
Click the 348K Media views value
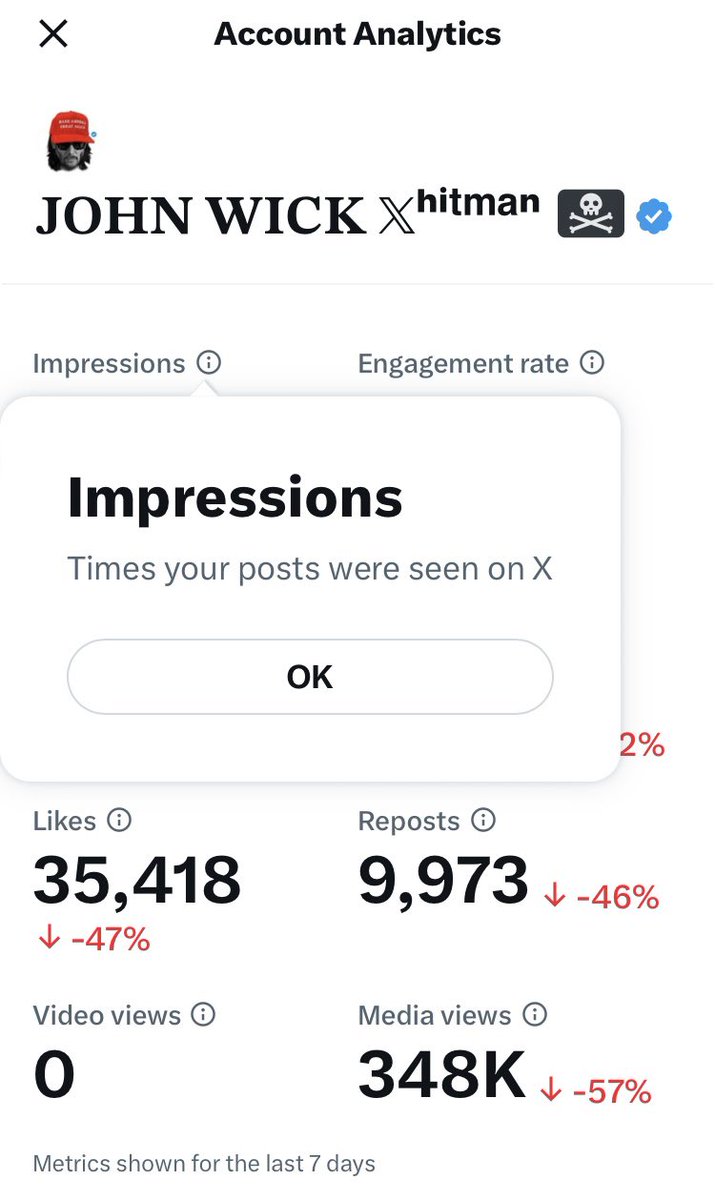click(x=441, y=1075)
